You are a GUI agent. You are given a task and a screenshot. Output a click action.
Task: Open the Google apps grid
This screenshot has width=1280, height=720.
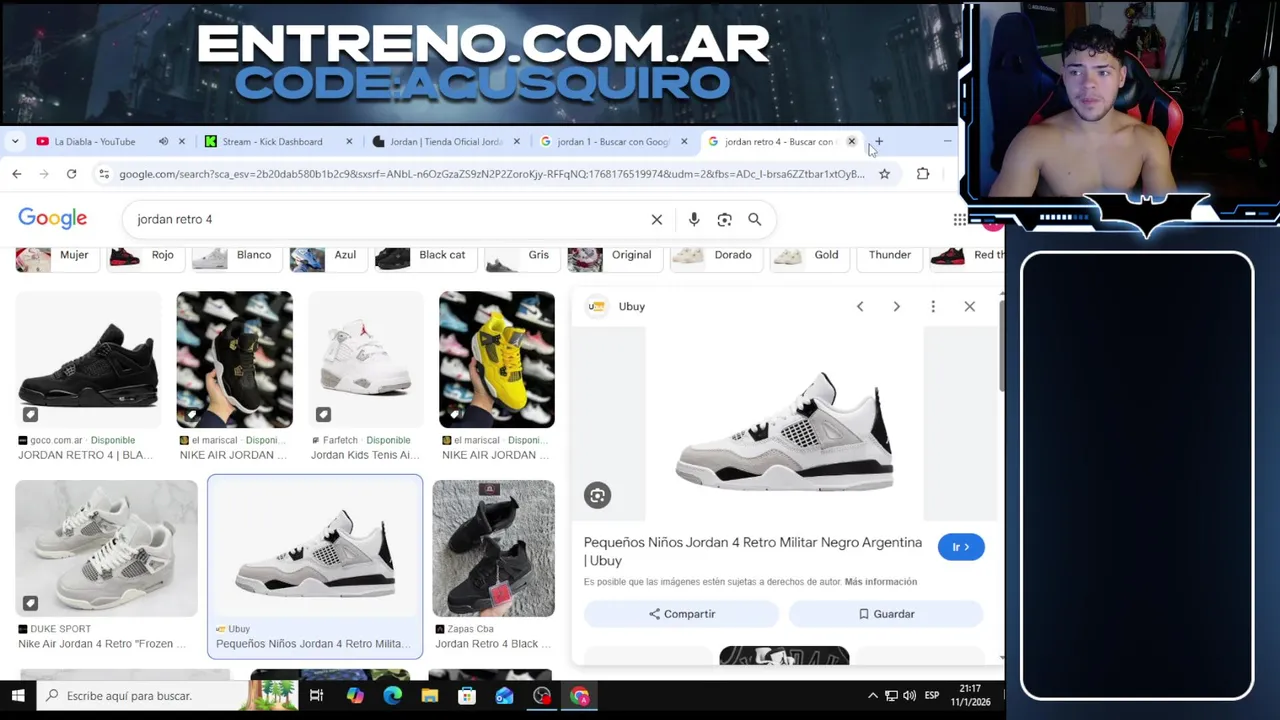[960, 220]
